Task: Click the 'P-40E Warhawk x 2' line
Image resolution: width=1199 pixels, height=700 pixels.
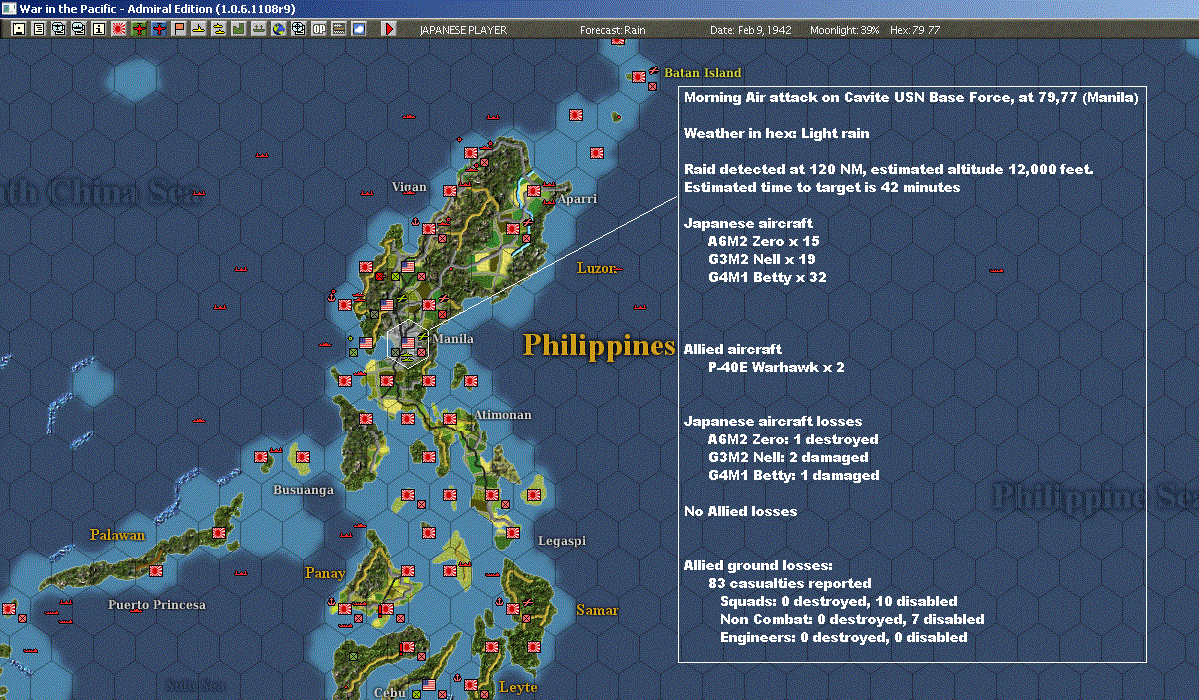Action: point(776,367)
